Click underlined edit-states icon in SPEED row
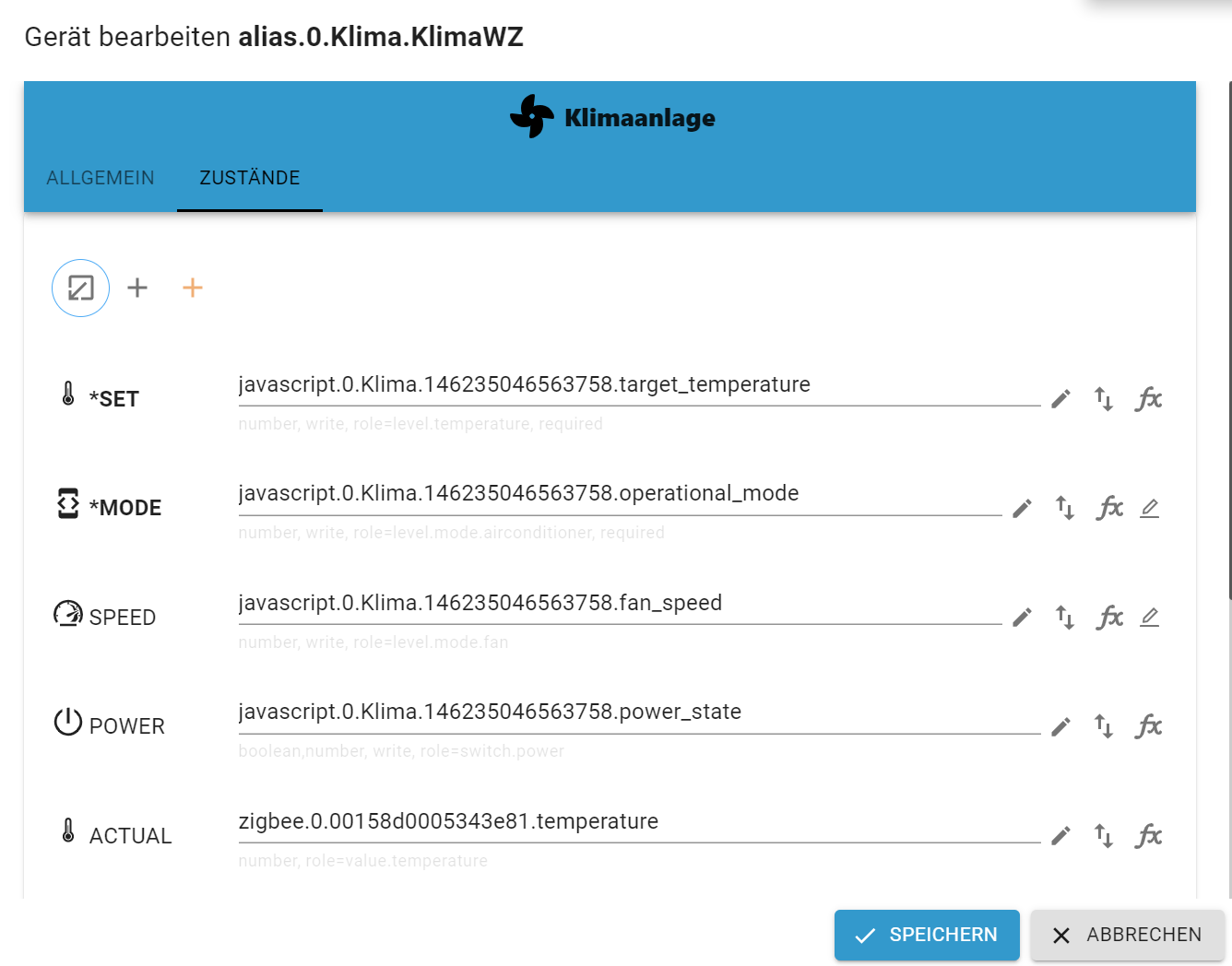 (x=1149, y=618)
